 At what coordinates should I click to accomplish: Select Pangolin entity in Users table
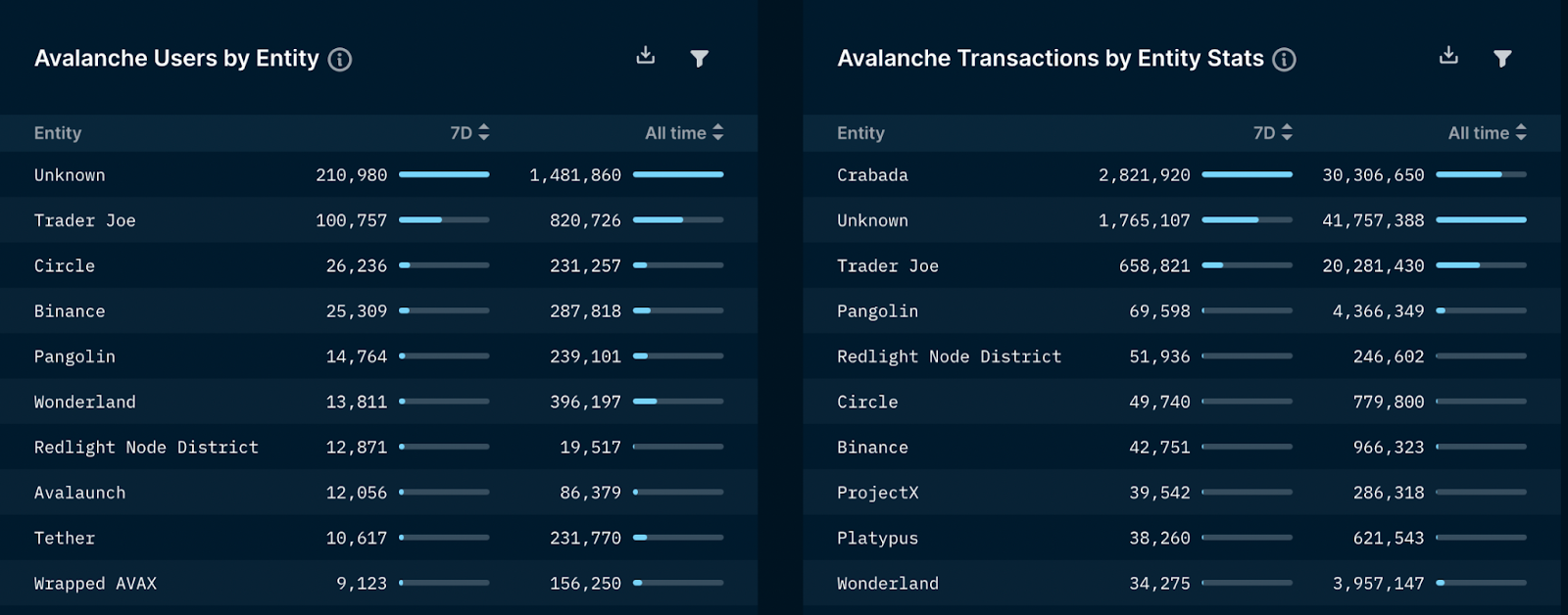(x=74, y=356)
